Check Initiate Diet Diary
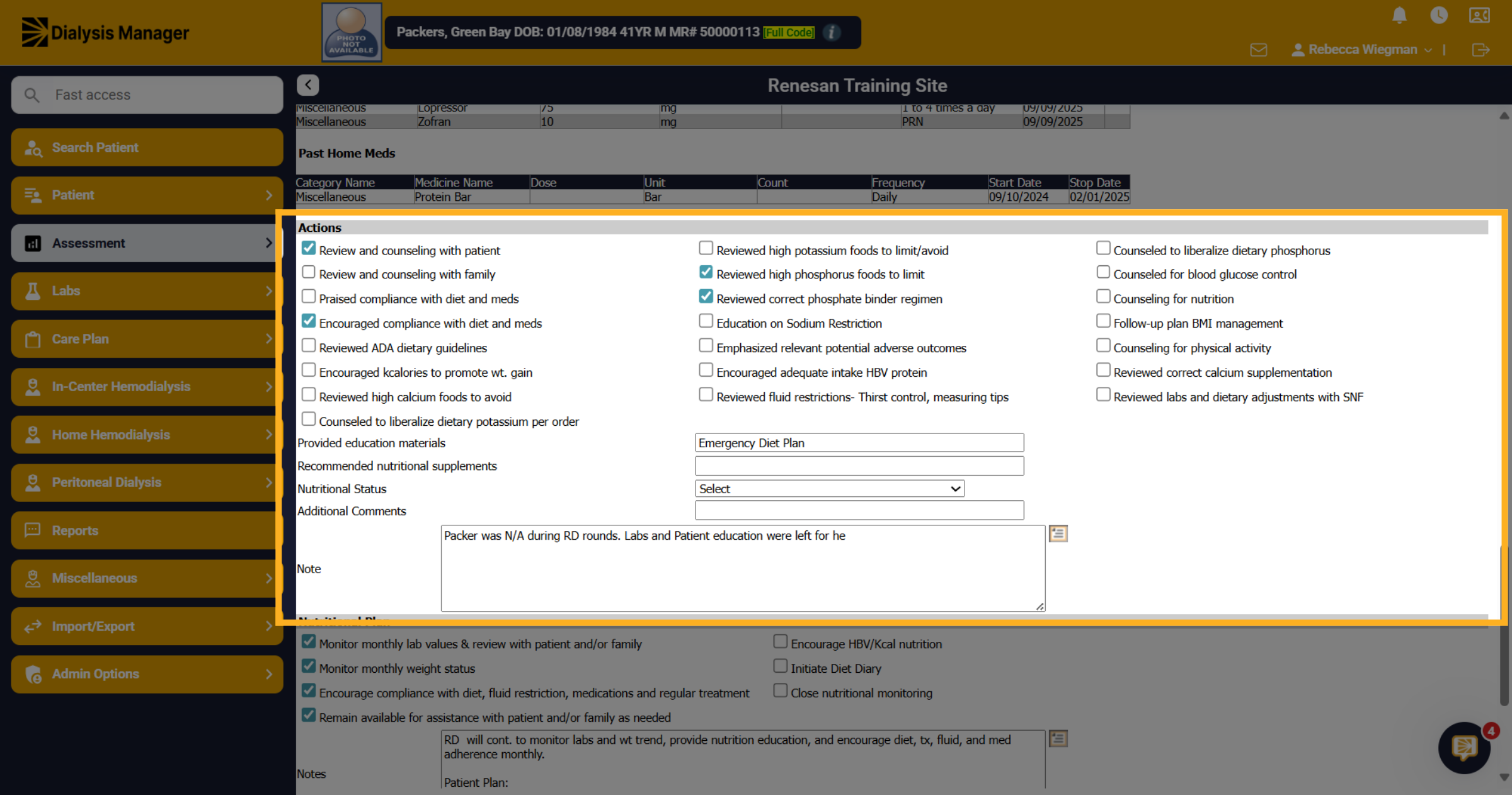This screenshot has width=1512, height=795. (781, 666)
